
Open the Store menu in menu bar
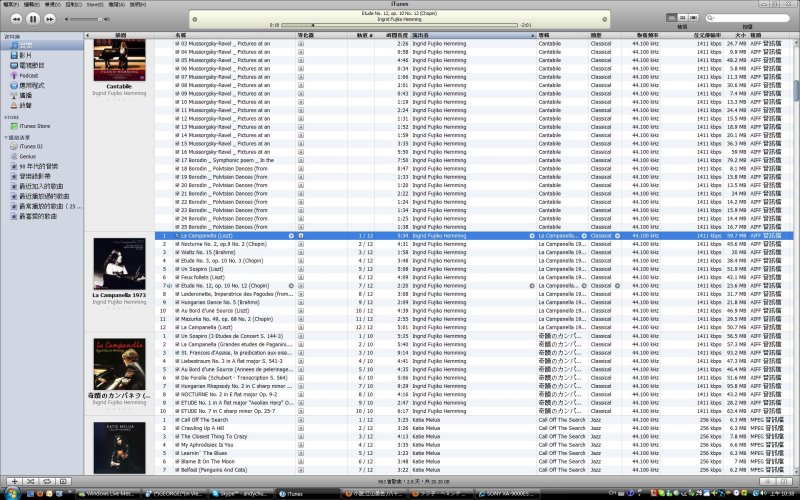pos(94,4)
